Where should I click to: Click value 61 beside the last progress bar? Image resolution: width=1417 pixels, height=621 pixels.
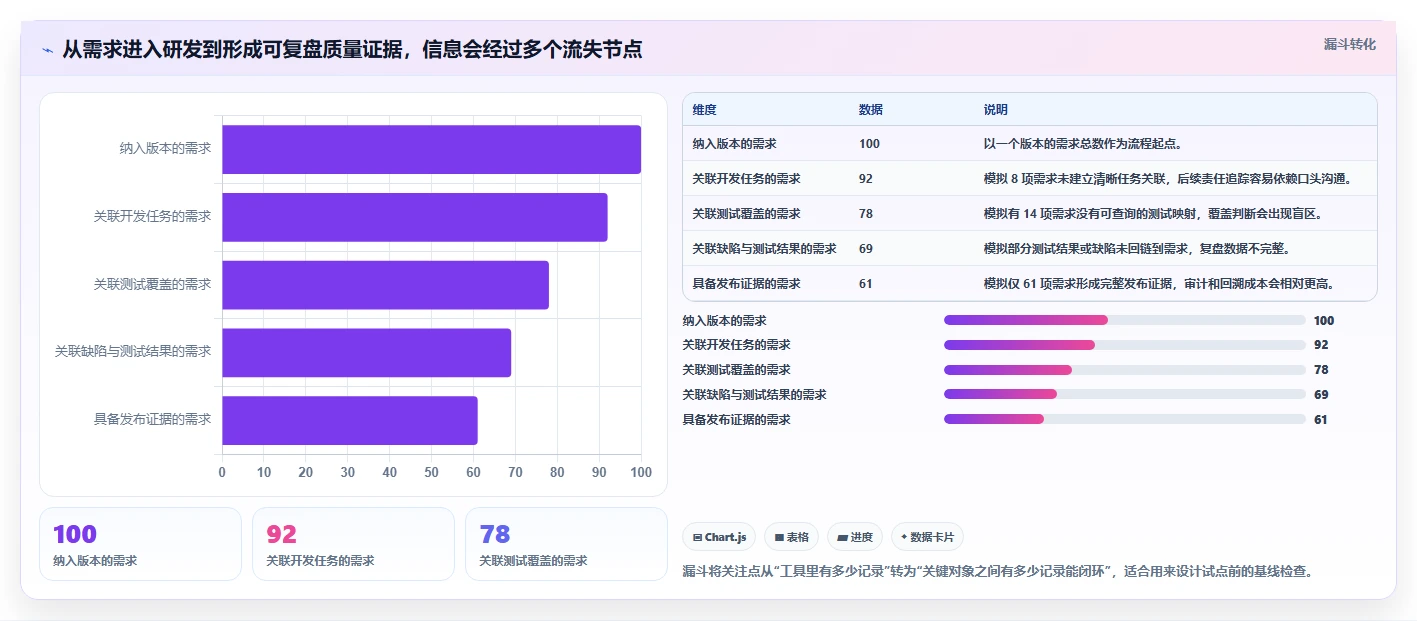(1321, 420)
